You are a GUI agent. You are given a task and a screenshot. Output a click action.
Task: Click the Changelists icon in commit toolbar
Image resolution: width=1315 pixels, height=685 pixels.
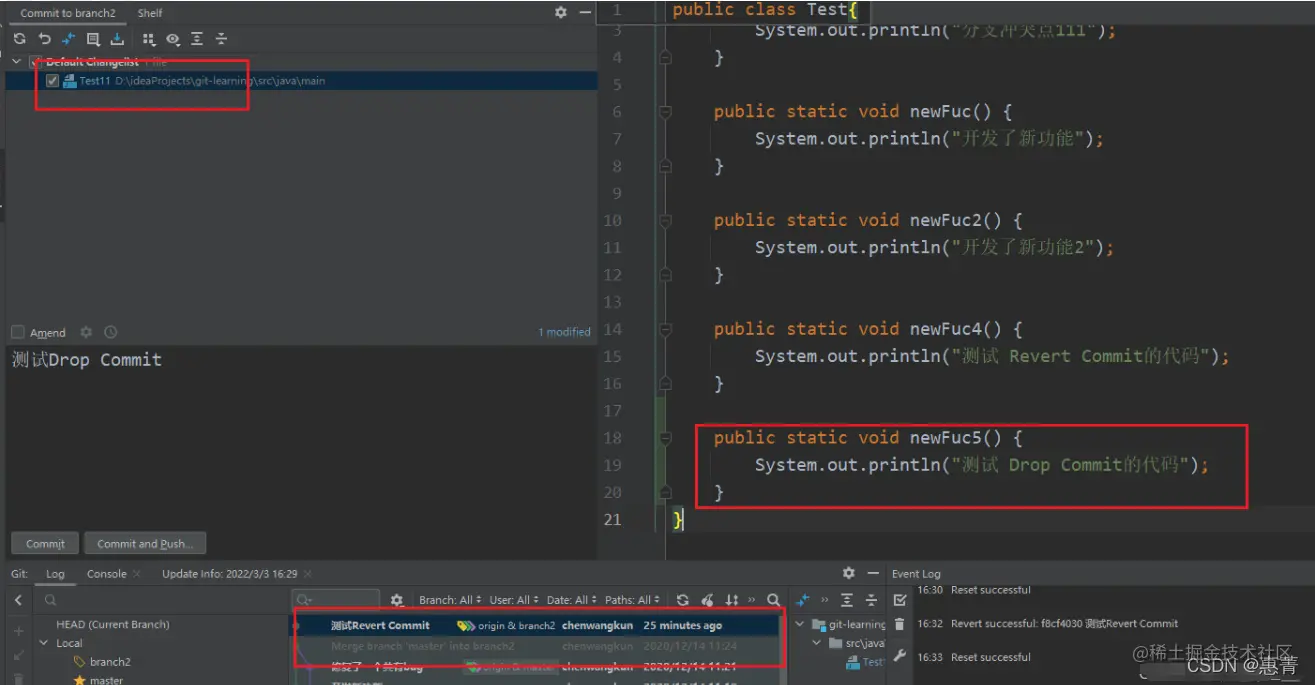93,39
